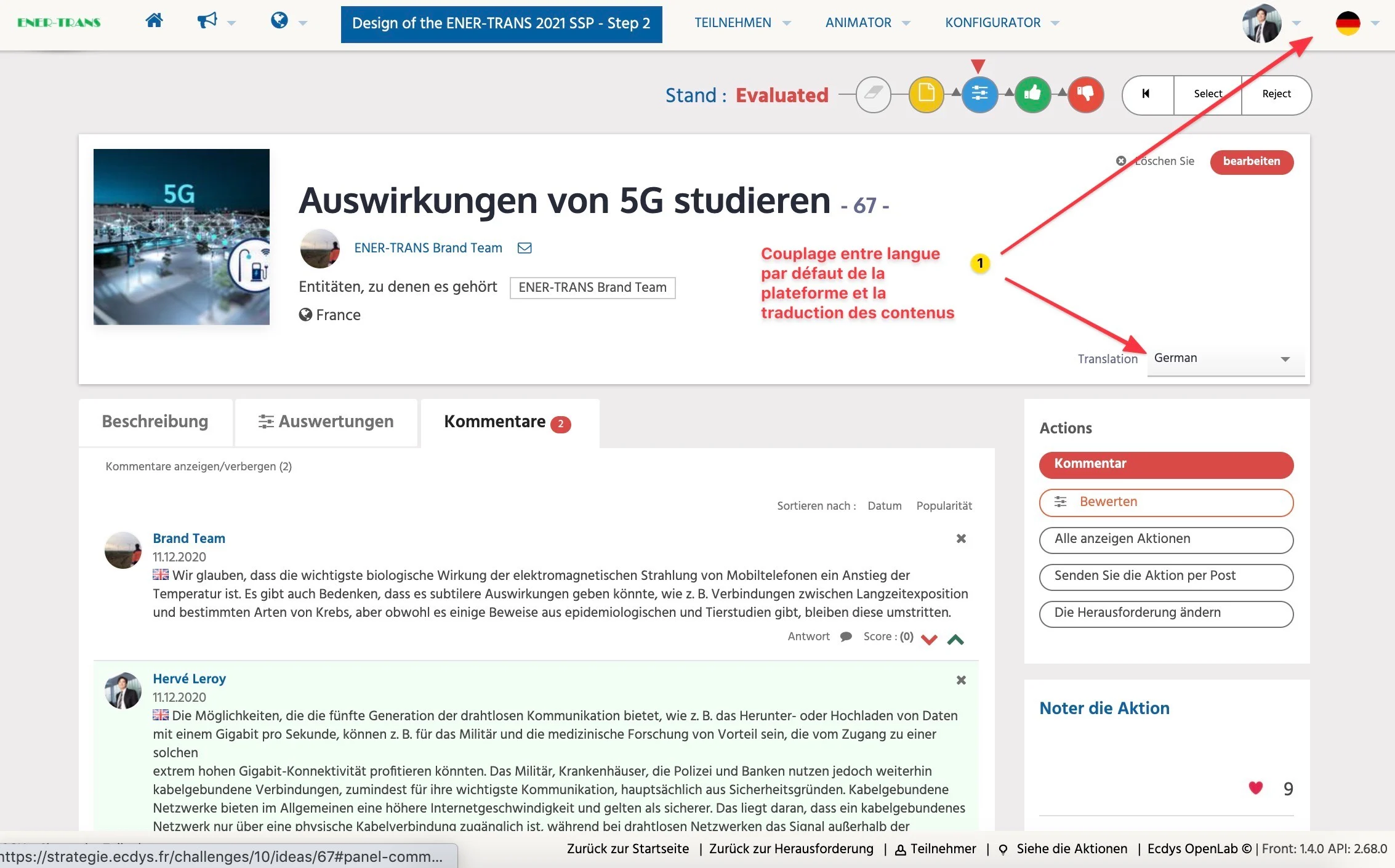The height and width of the screenshot is (868, 1395).
Task: Click Senden Sie die Aktion per Post
Action: click(1166, 577)
